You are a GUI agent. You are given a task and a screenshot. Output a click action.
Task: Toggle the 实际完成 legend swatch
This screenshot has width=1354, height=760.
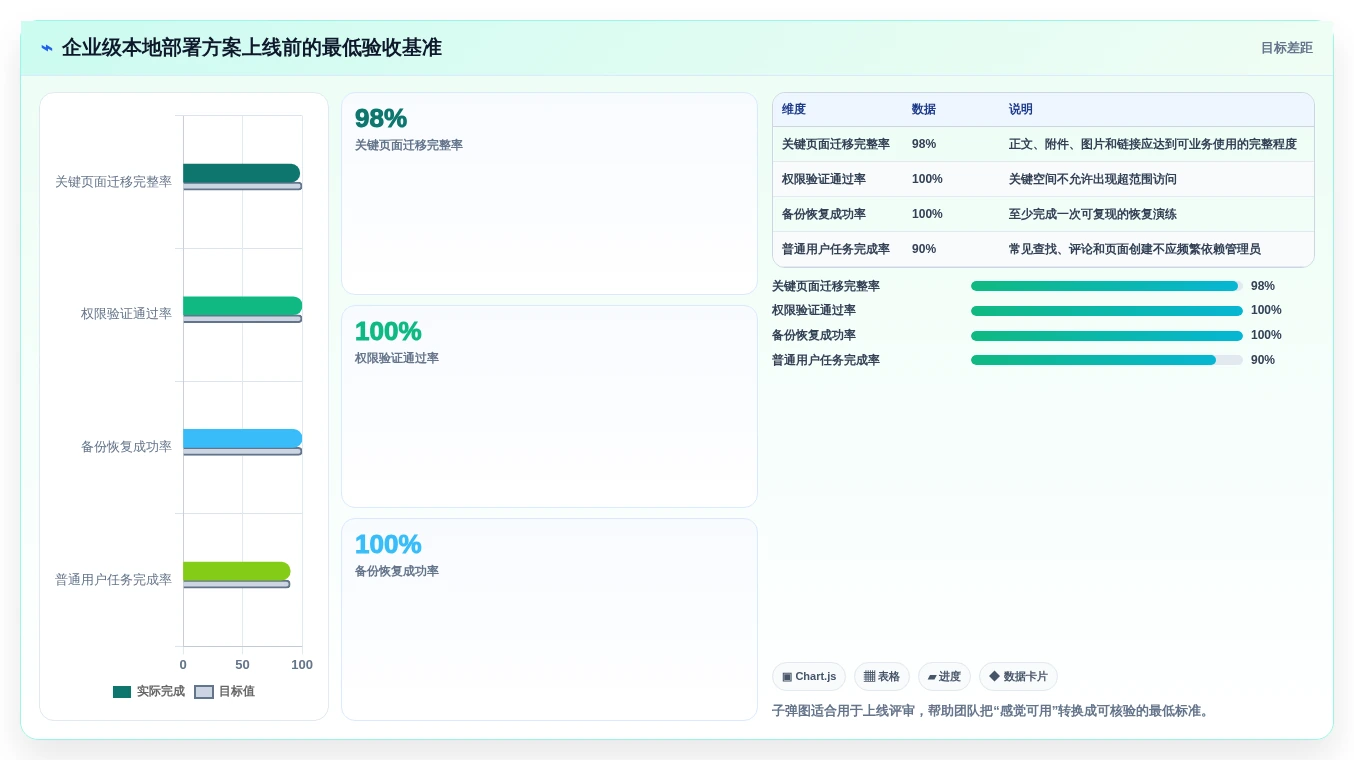(122, 692)
